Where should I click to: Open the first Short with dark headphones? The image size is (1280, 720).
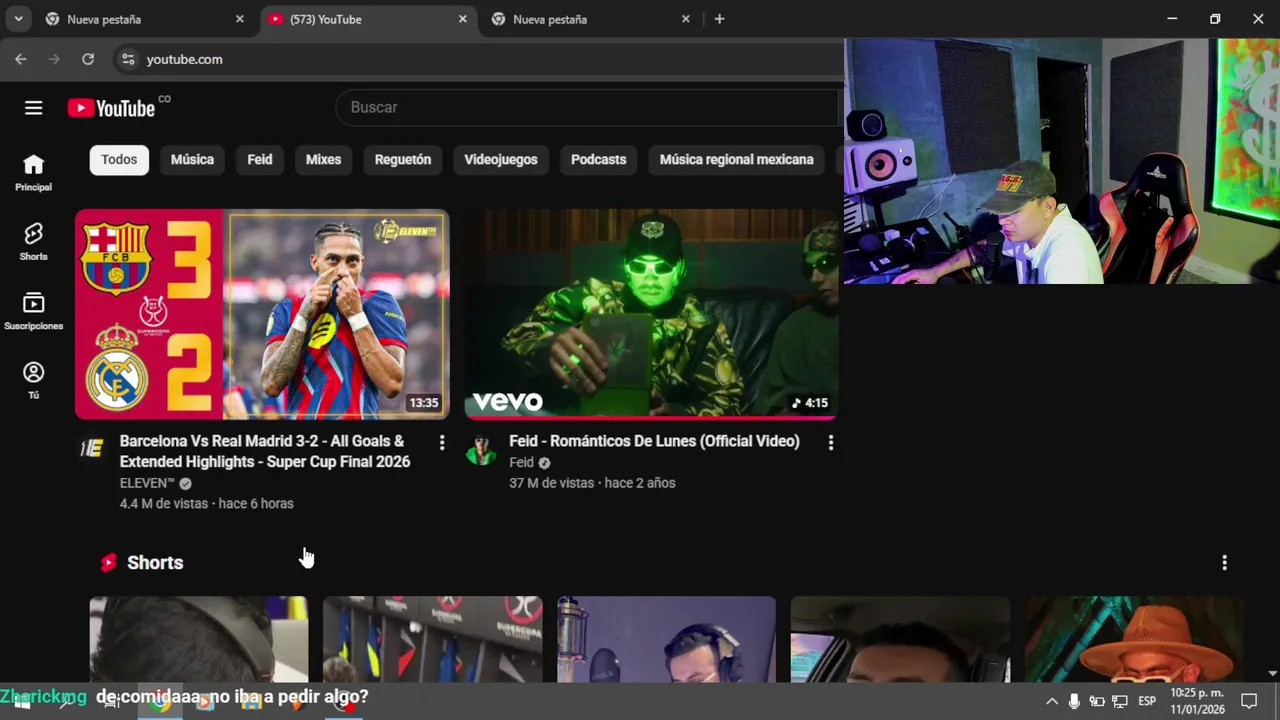(x=199, y=639)
